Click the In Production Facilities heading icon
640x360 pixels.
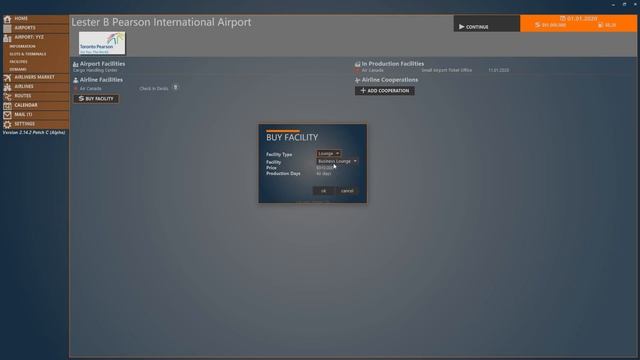coord(358,64)
